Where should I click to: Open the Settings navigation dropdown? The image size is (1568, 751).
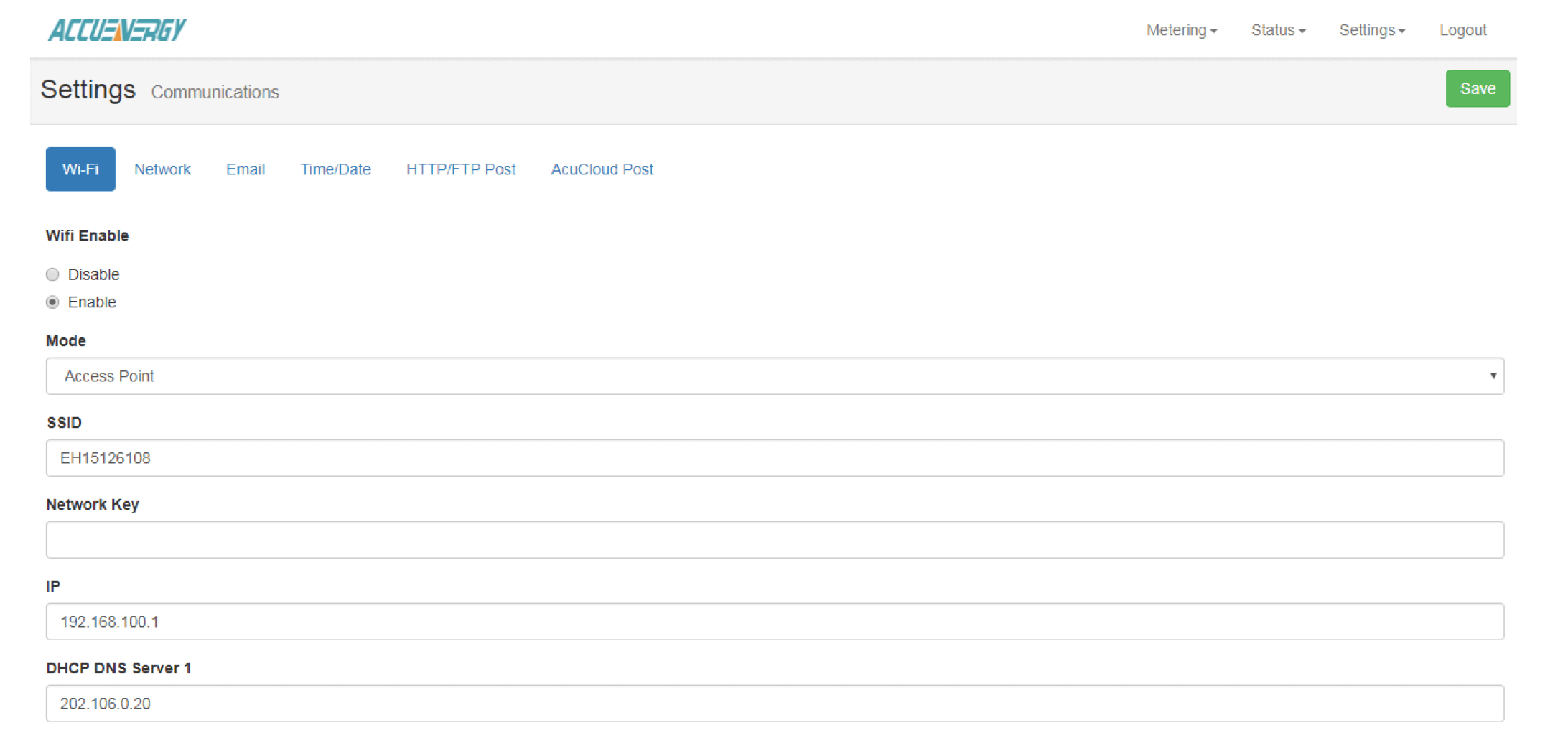1371,30
